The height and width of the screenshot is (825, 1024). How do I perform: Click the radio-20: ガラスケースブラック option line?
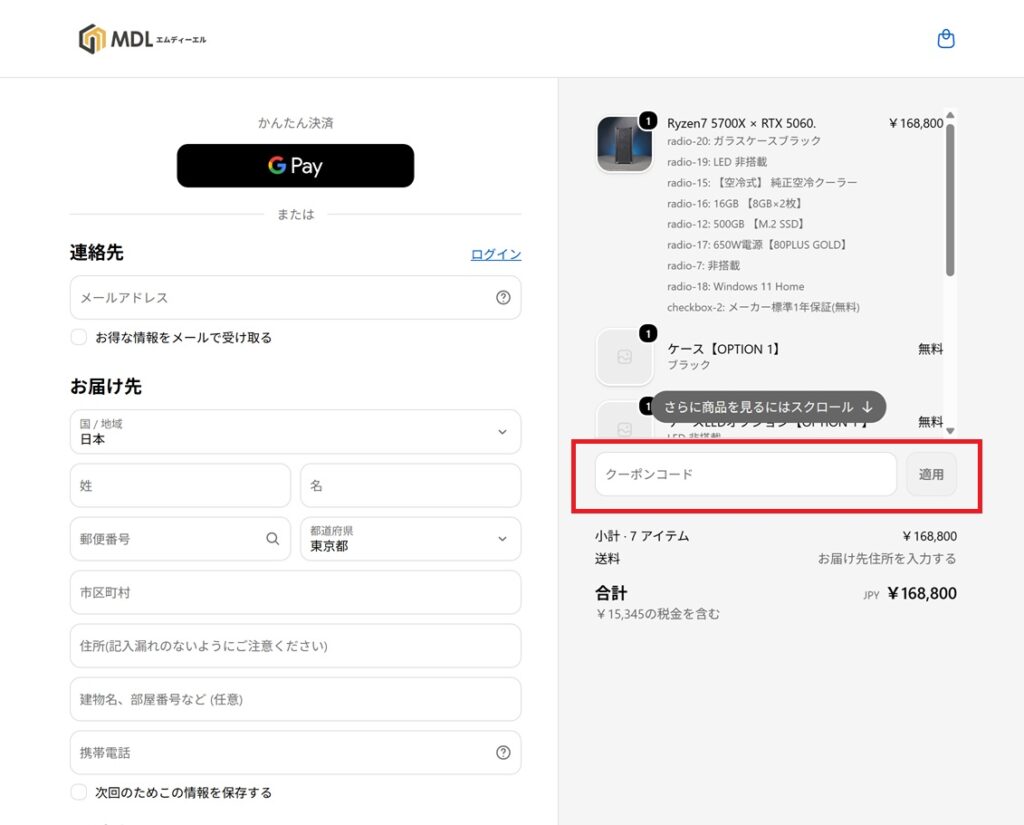744,141
